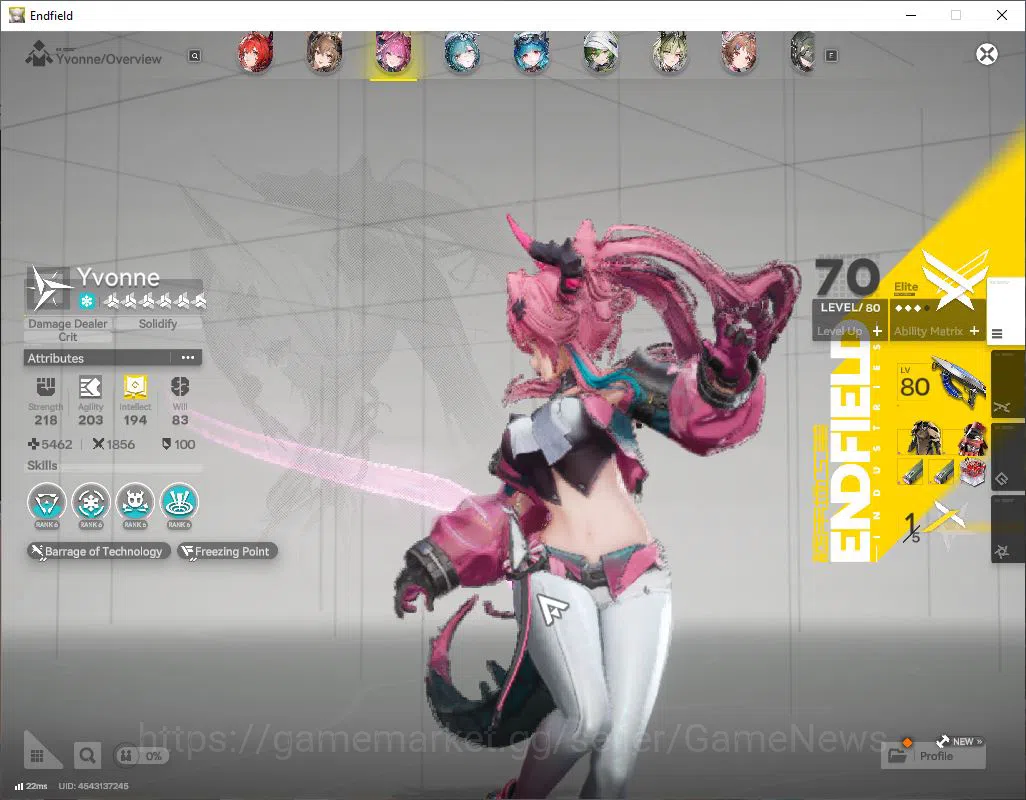Open the brown coat armor gear slot
The width and height of the screenshot is (1026, 800).
point(923,438)
